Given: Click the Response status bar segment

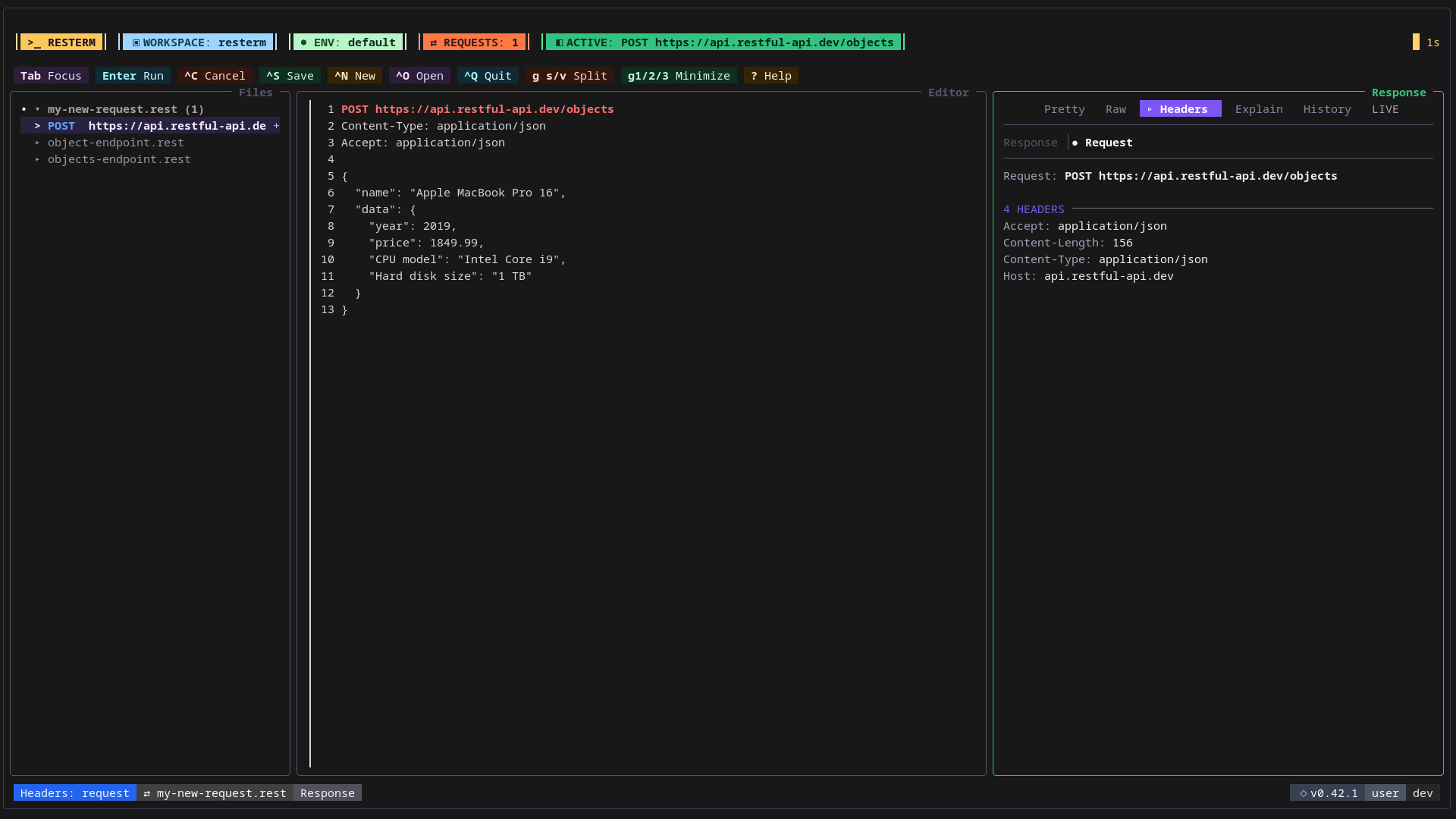Looking at the screenshot, I should click(x=328, y=792).
